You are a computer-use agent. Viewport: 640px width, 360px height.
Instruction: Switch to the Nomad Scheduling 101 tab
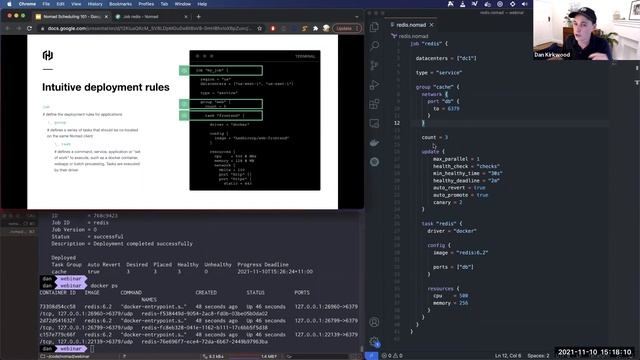(x=72, y=17)
